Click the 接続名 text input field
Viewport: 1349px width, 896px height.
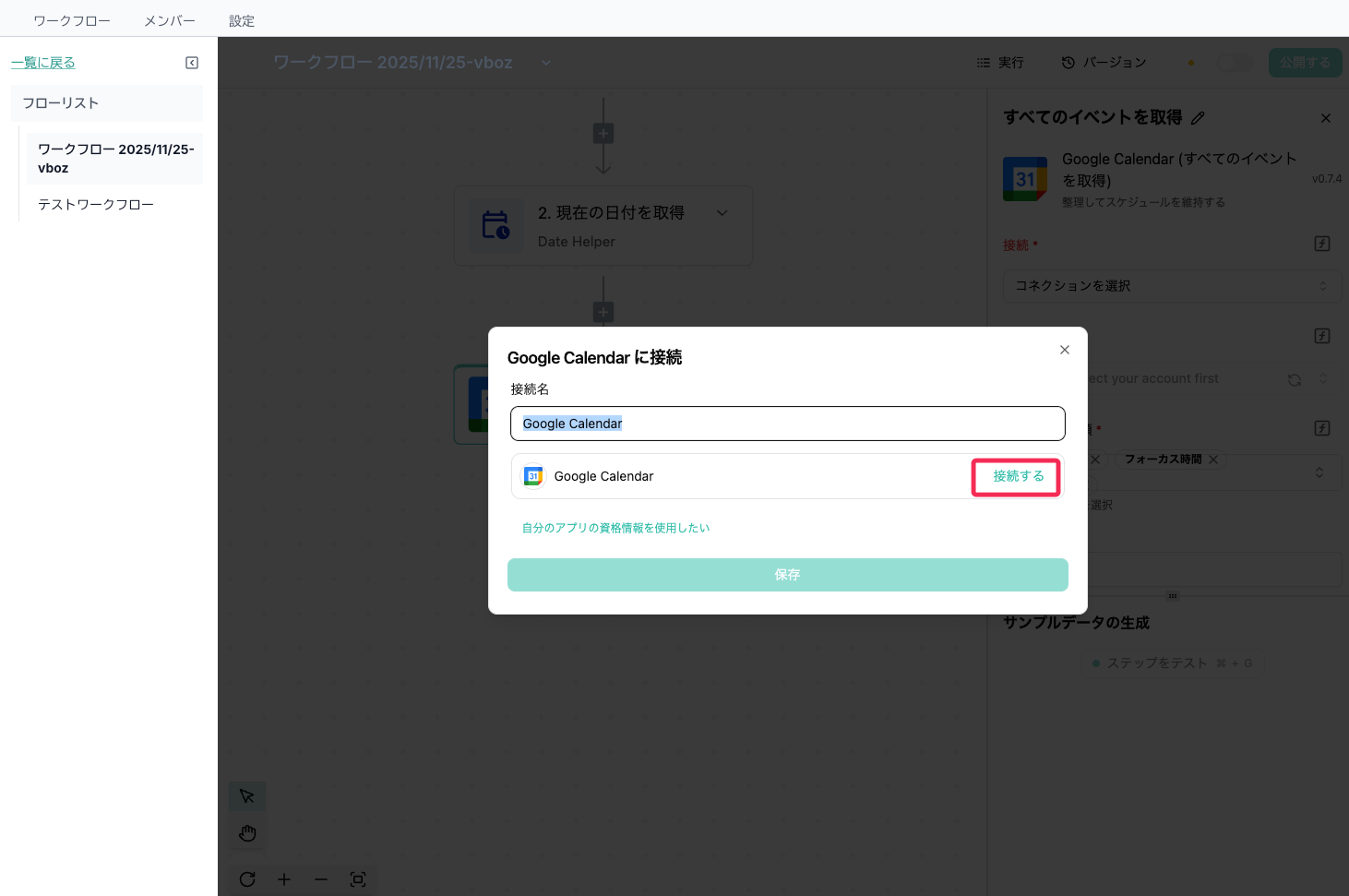pyautogui.click(x=788, y=424)
